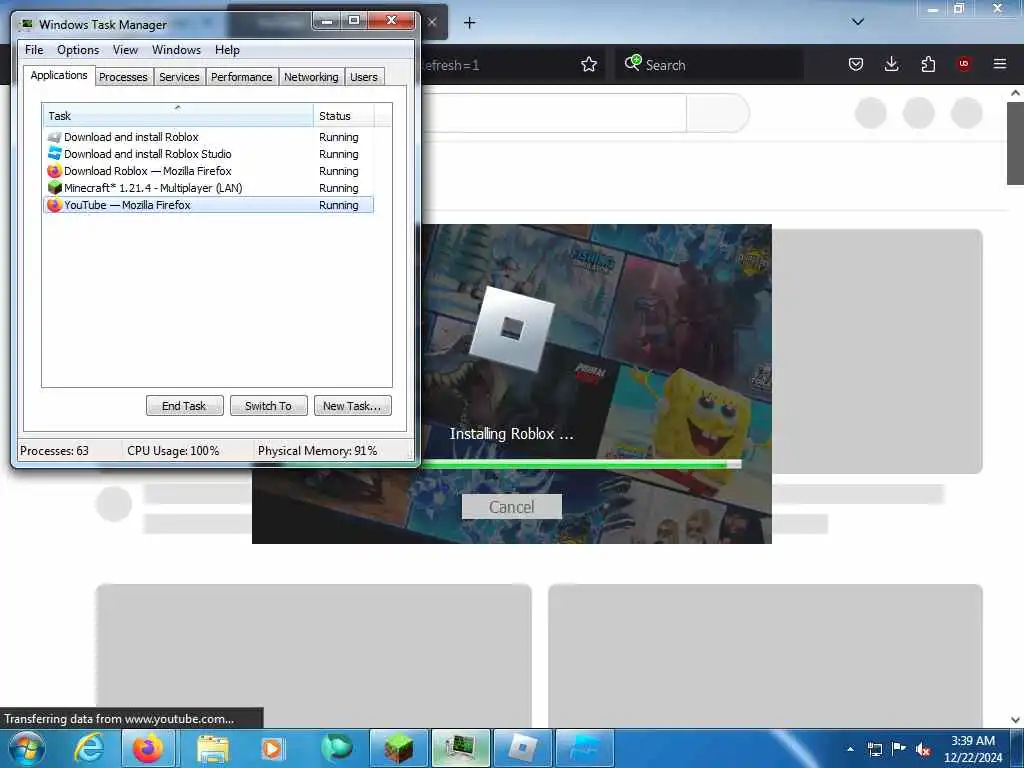Click the Task Manager title bar icon

click(27, 24)
